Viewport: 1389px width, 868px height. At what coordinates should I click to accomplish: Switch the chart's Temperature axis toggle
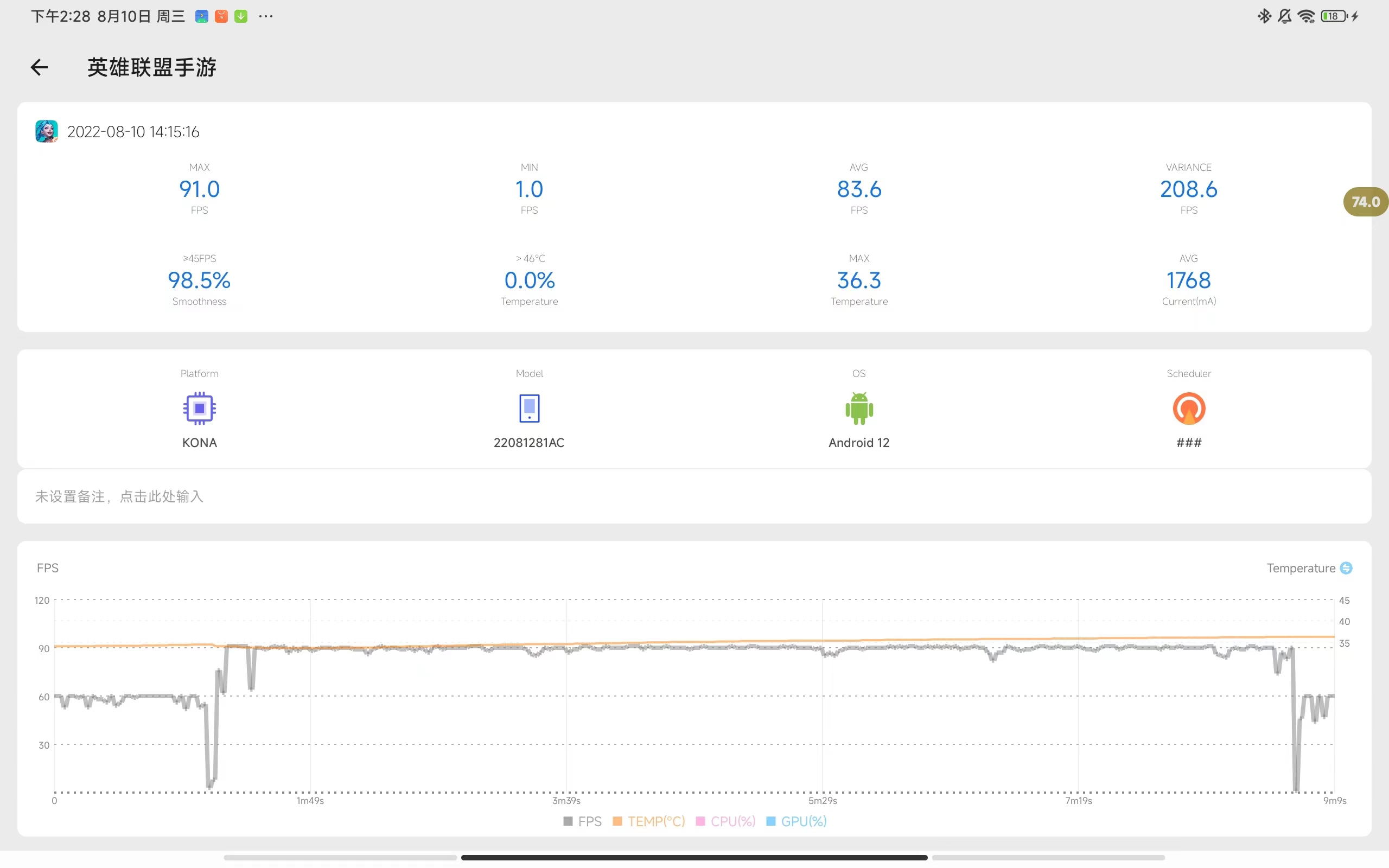pos(1346,568)
